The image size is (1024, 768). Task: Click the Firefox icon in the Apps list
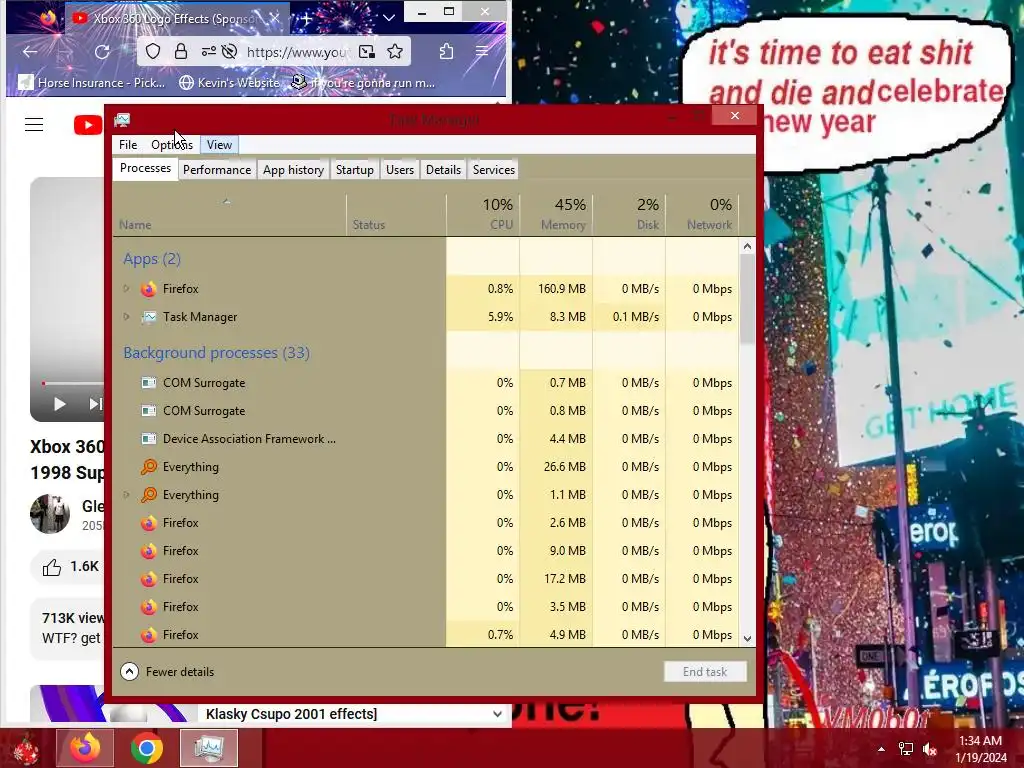(149, 289)
